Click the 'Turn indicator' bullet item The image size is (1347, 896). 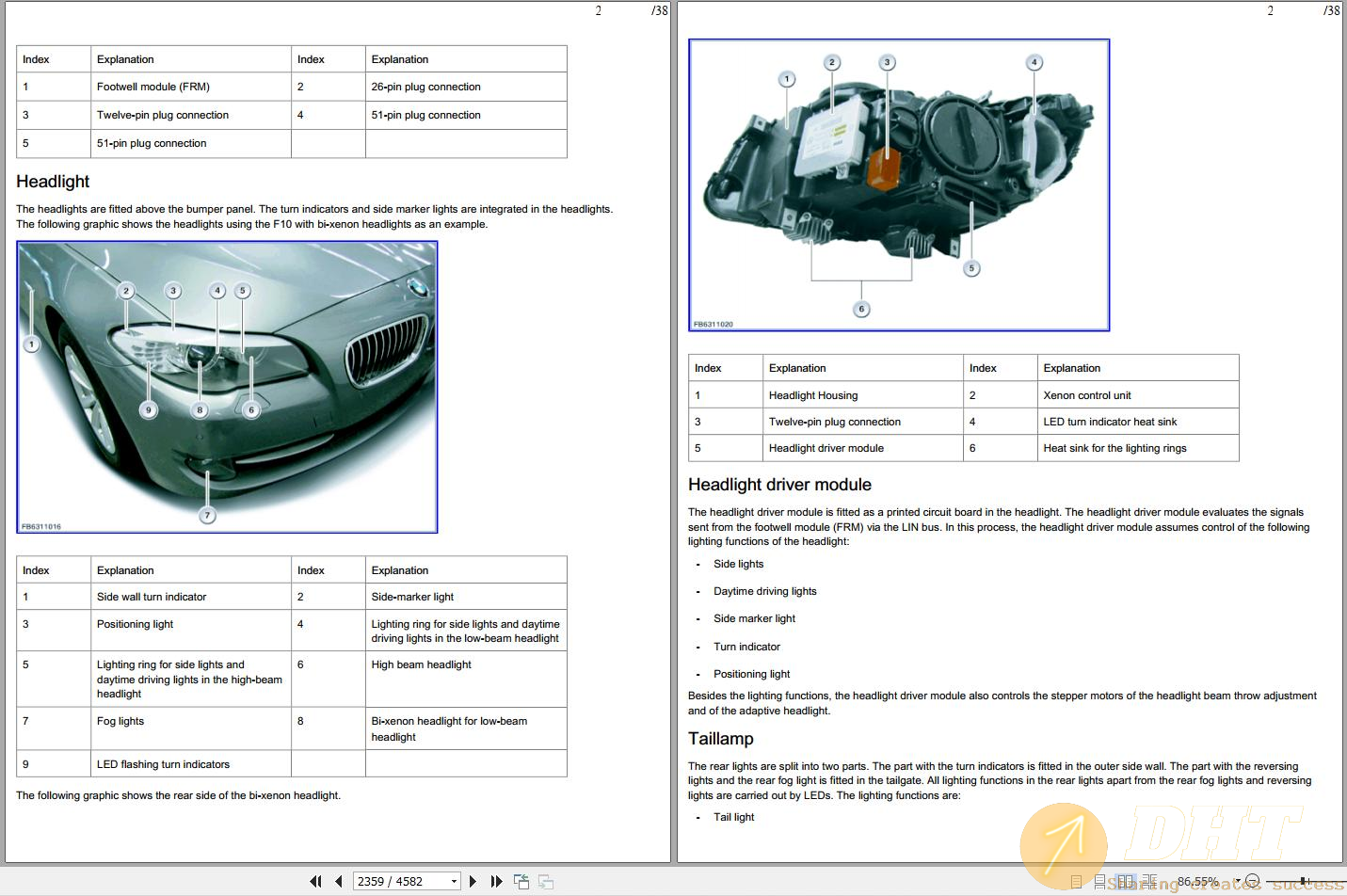click(x=746, y=647)
